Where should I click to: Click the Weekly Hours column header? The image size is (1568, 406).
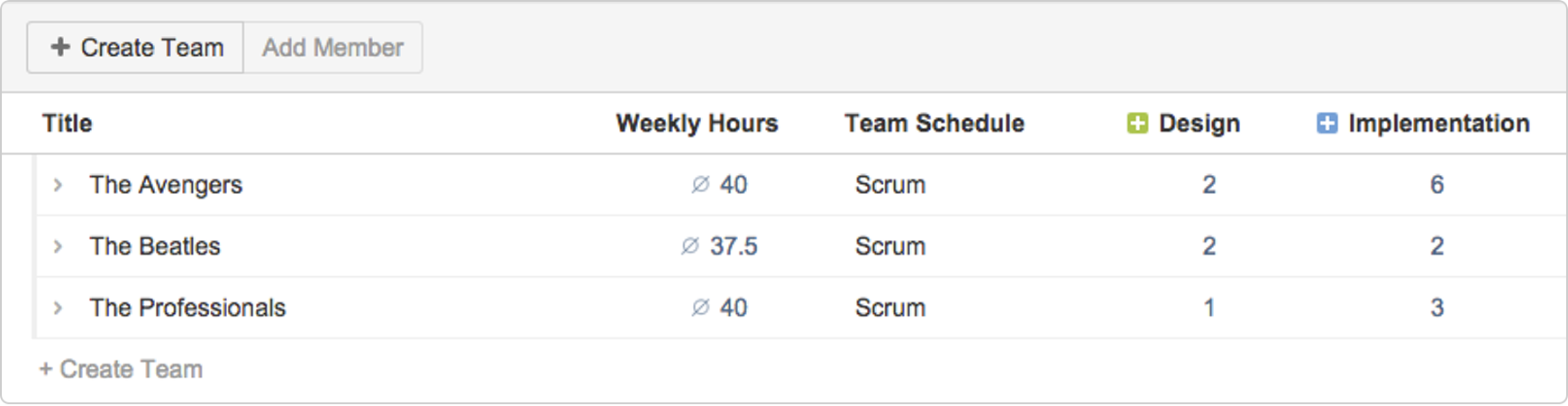(697, 123)
